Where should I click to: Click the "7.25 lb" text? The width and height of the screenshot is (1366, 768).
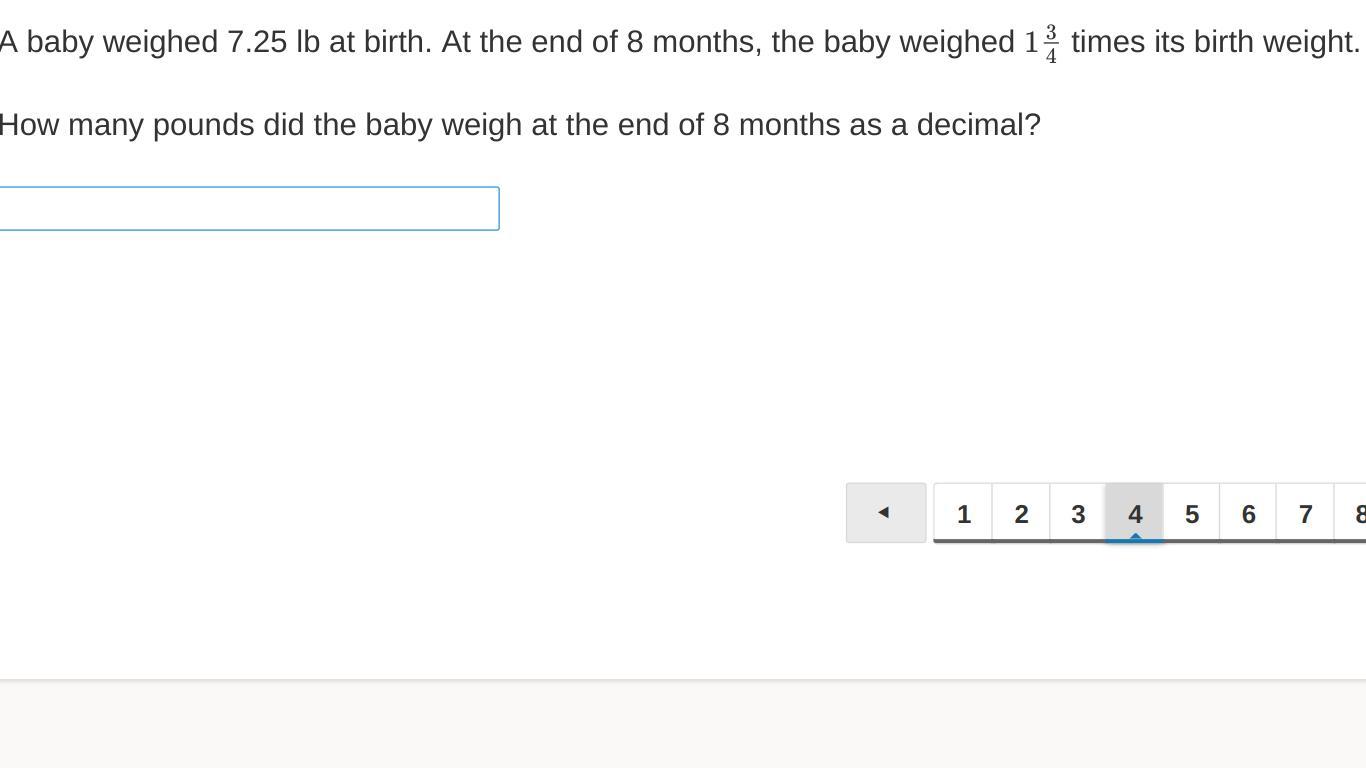273,42
